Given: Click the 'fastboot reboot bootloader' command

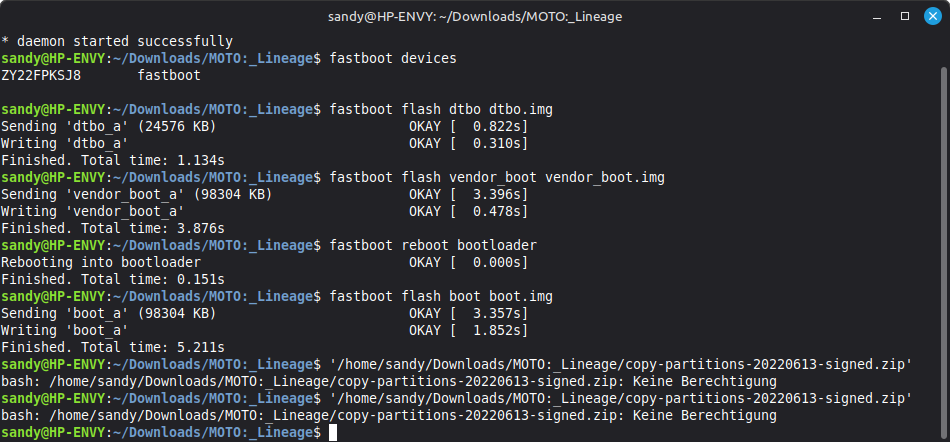Looking at the screenshot, I should (x=432, y=246).
